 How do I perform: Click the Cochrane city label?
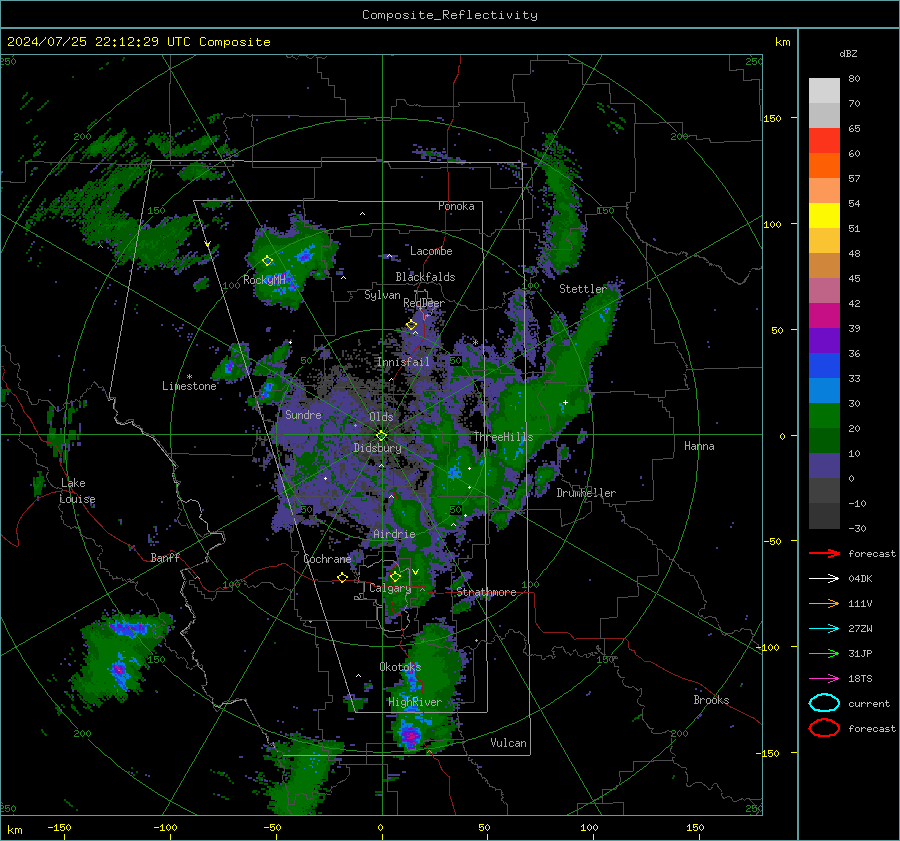pyautogui.click(x=327, y=559)
